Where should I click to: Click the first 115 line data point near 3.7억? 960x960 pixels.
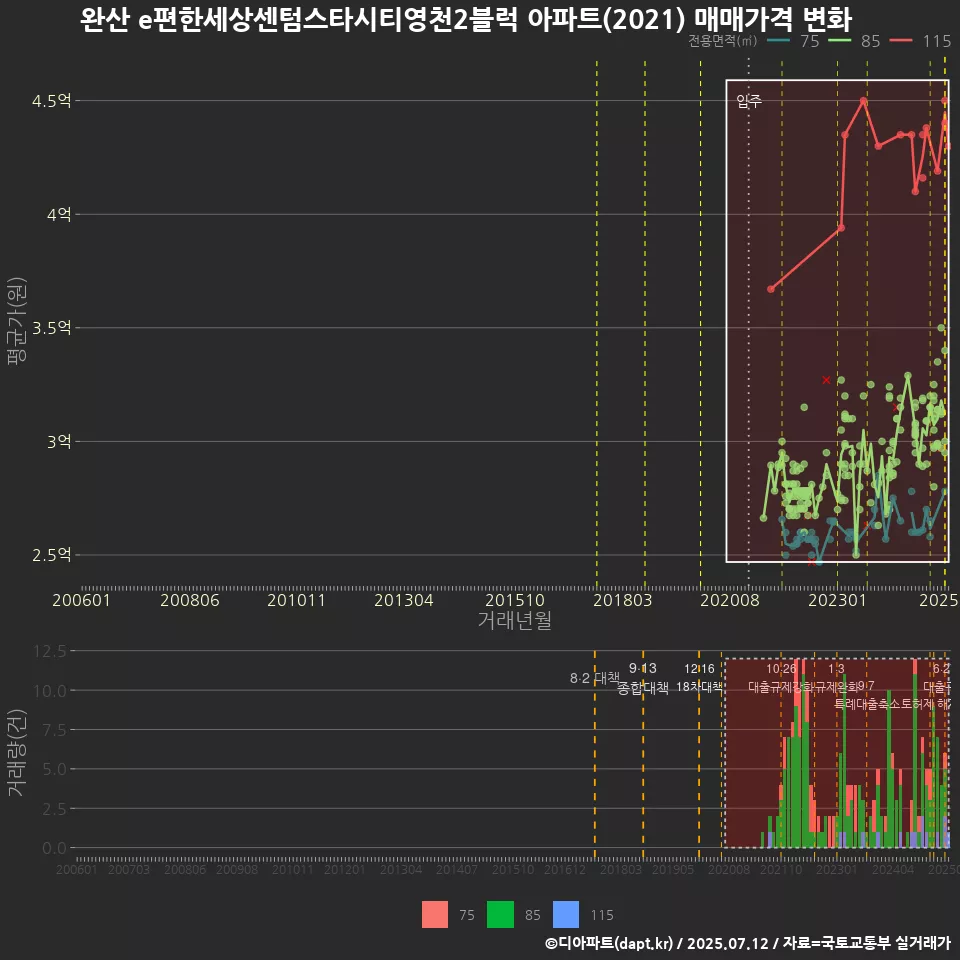(x=771, y=289)
